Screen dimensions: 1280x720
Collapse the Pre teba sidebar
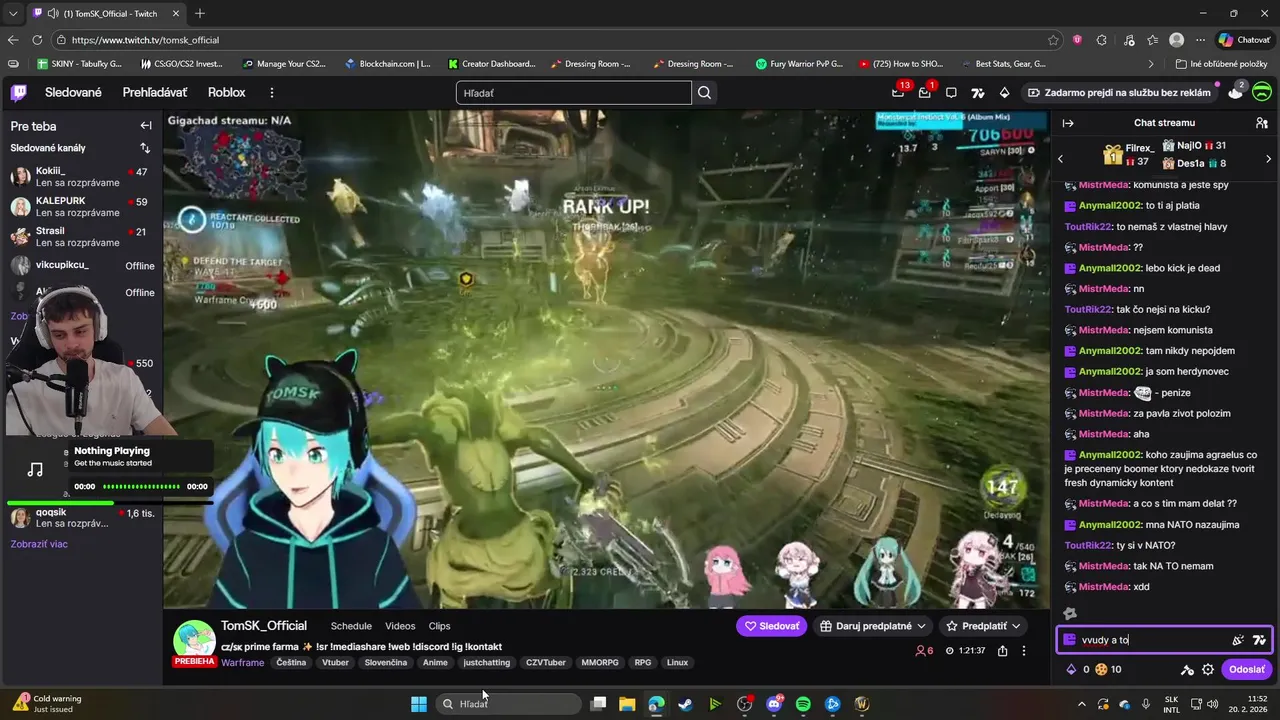pos(146,126)
